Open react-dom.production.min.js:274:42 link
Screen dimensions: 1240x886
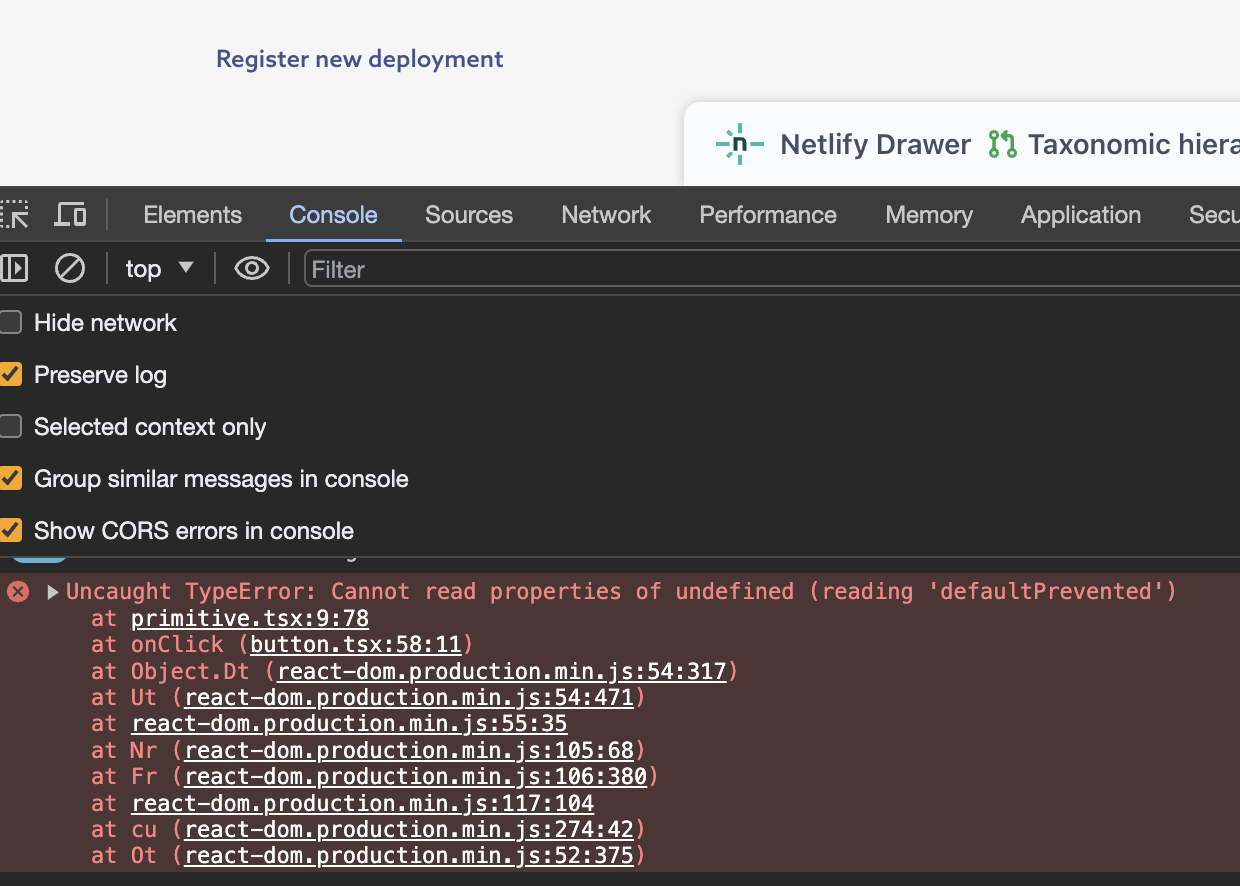click(x=409, y=829)
